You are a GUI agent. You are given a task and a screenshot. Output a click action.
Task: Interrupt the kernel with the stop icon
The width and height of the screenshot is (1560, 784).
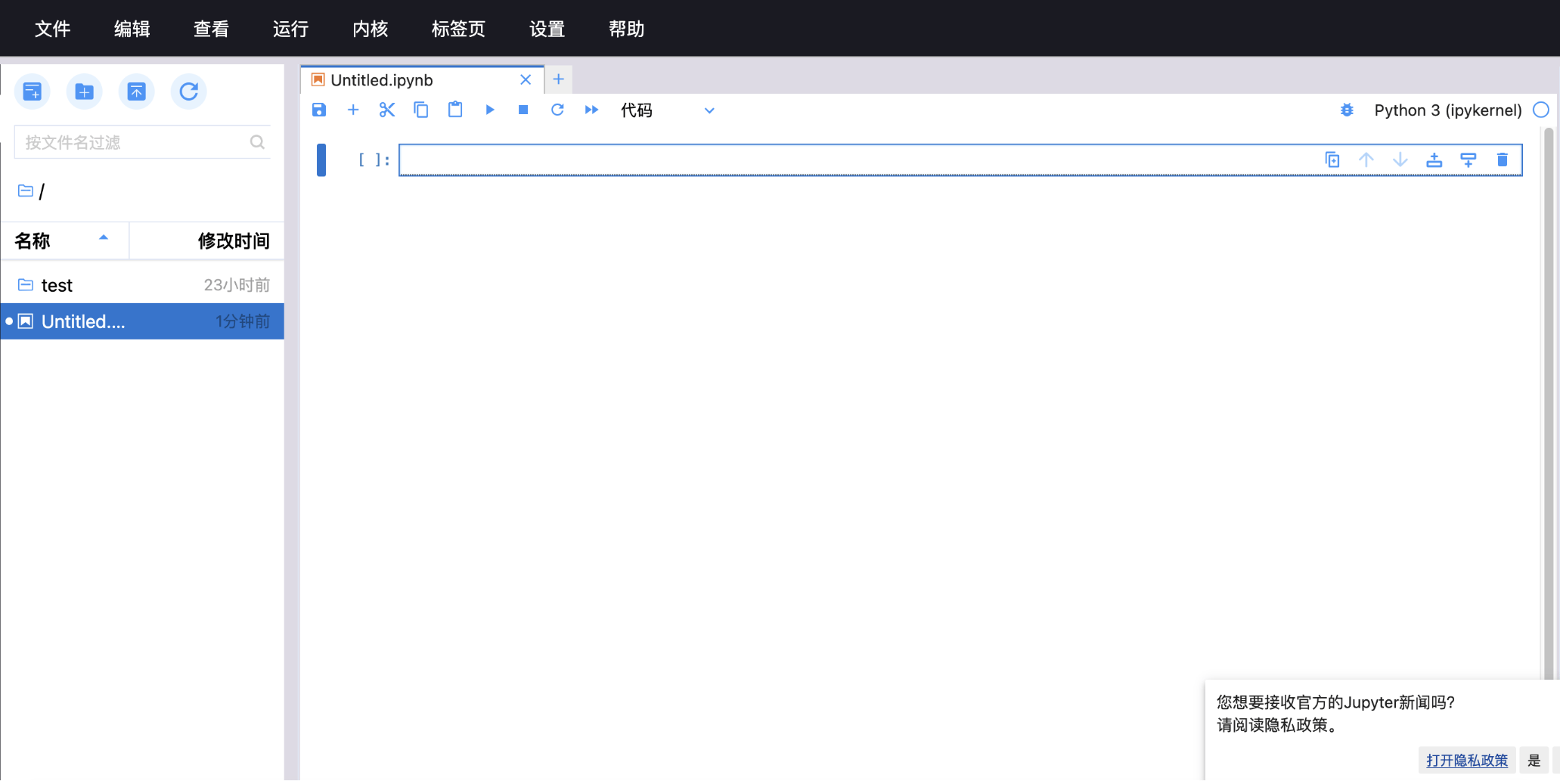pyautogui.click(x=523, y=110)
